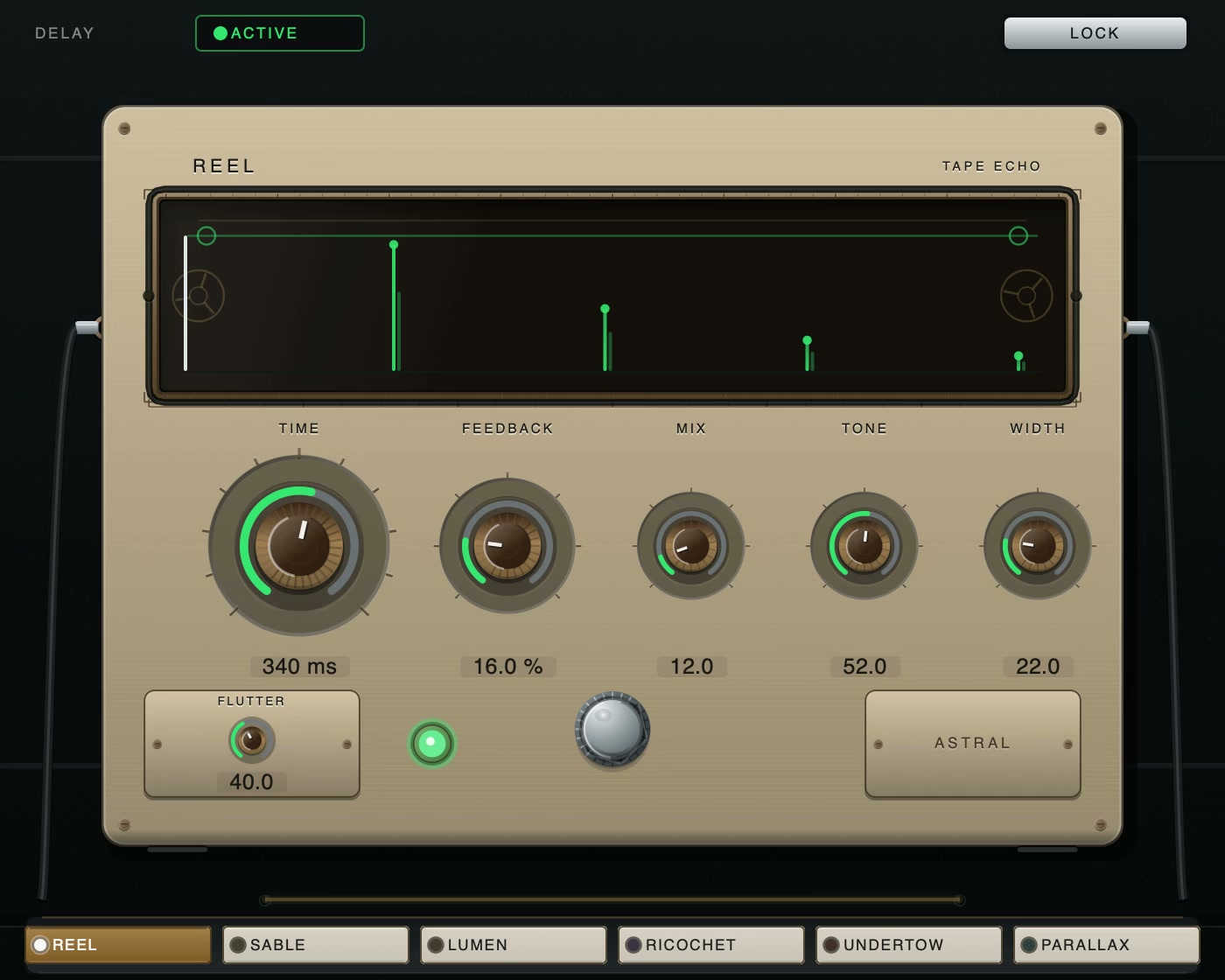Click the left tape line circle handle
Screen dimensions: 1225x980
(206, 235)
